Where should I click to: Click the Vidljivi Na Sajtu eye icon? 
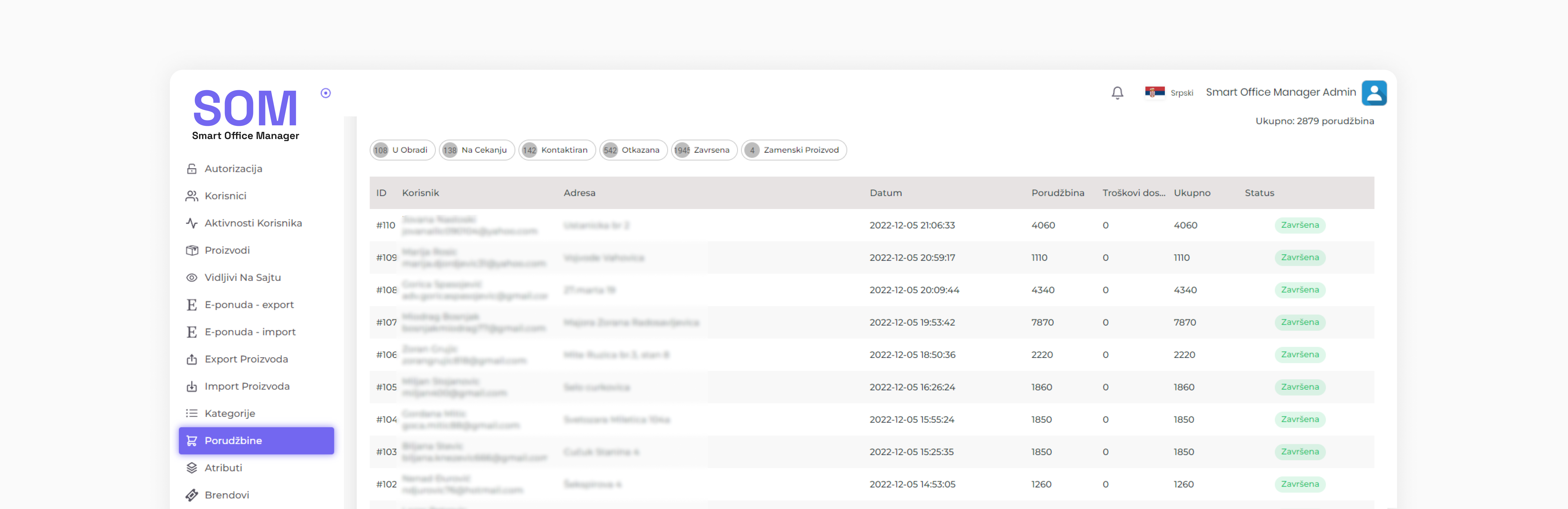(x=192, y=277)
